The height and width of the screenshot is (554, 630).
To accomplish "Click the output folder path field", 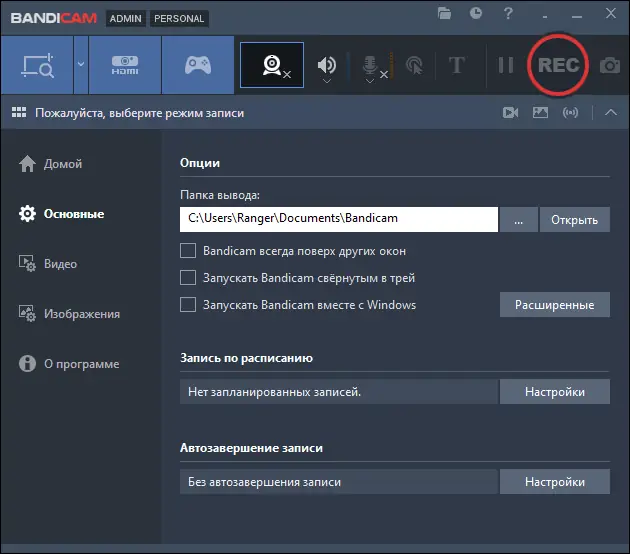I will click(339, 219).
